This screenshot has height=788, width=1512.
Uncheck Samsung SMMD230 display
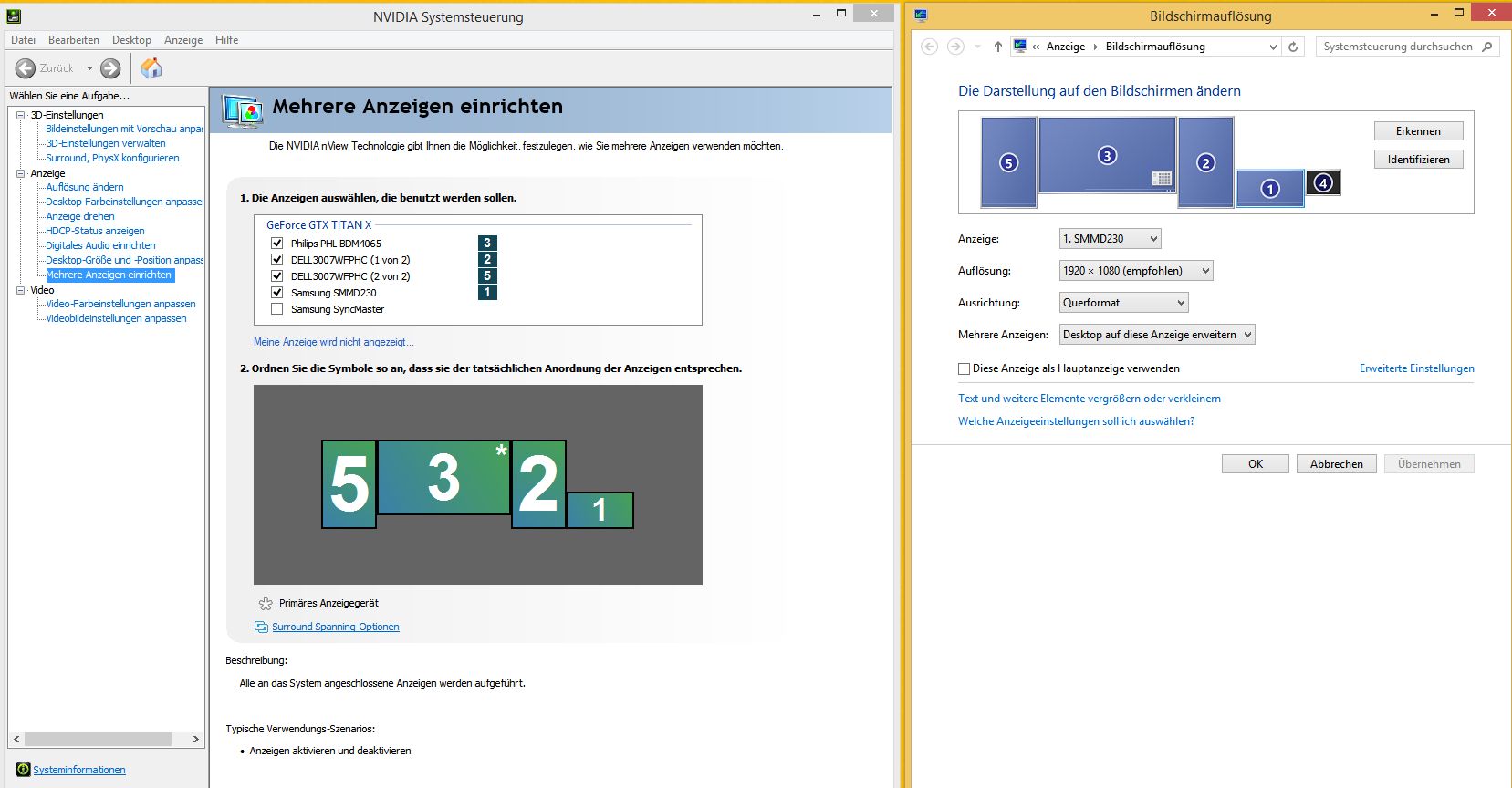pyautogui.click(x=277, y=293)
